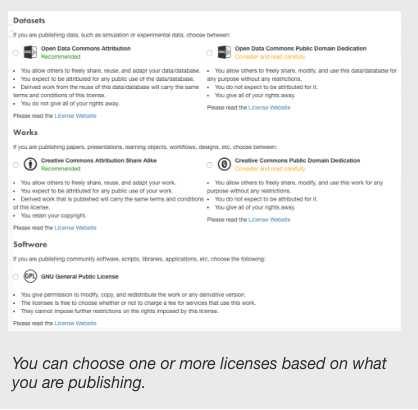This screenshot has width=418, height=410.
Task: Open the GPL License Website link
Action: pos(75,323)
